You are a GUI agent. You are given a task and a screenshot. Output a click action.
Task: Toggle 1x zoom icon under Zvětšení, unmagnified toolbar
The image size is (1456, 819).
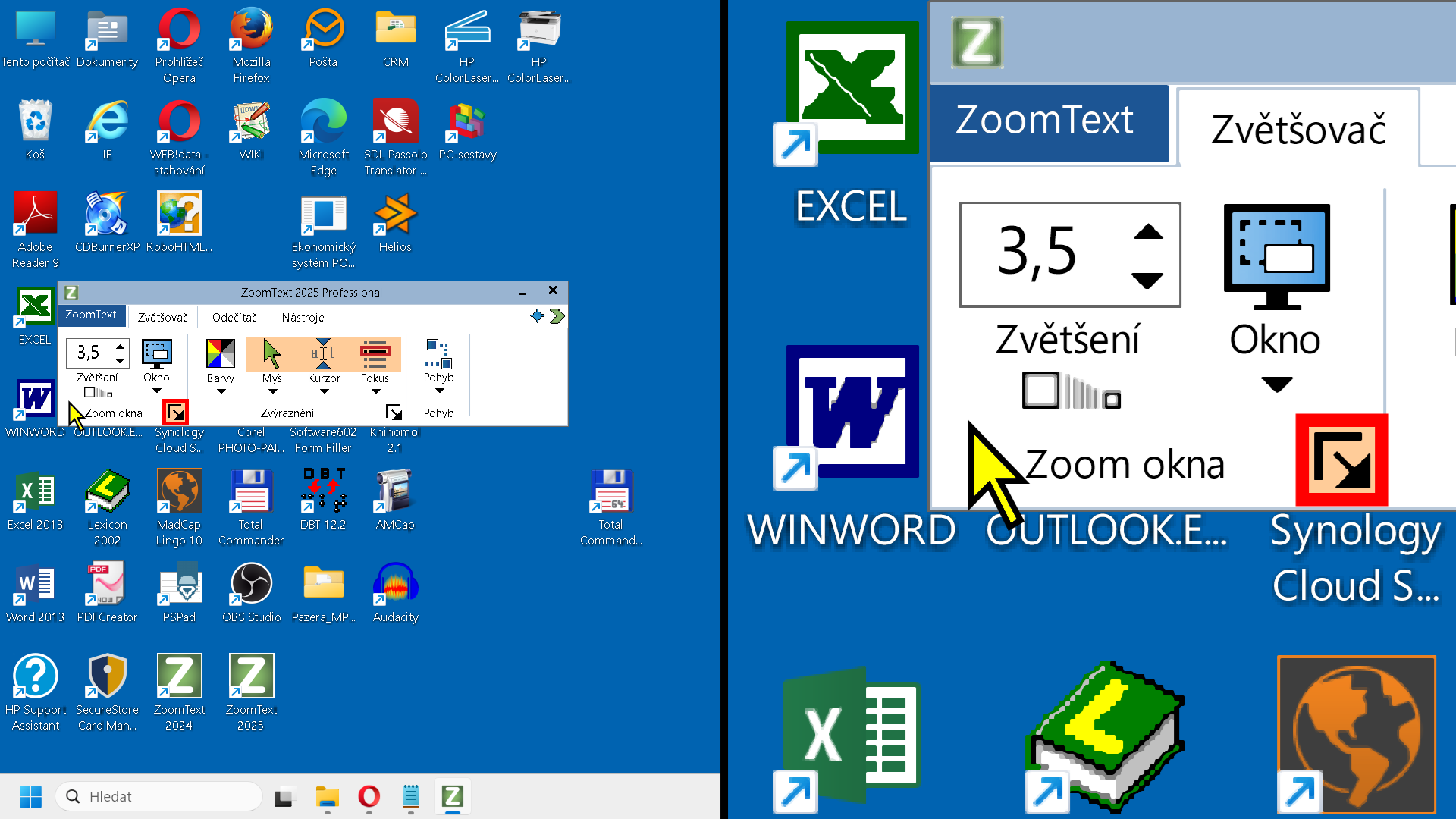click(99, 393)
